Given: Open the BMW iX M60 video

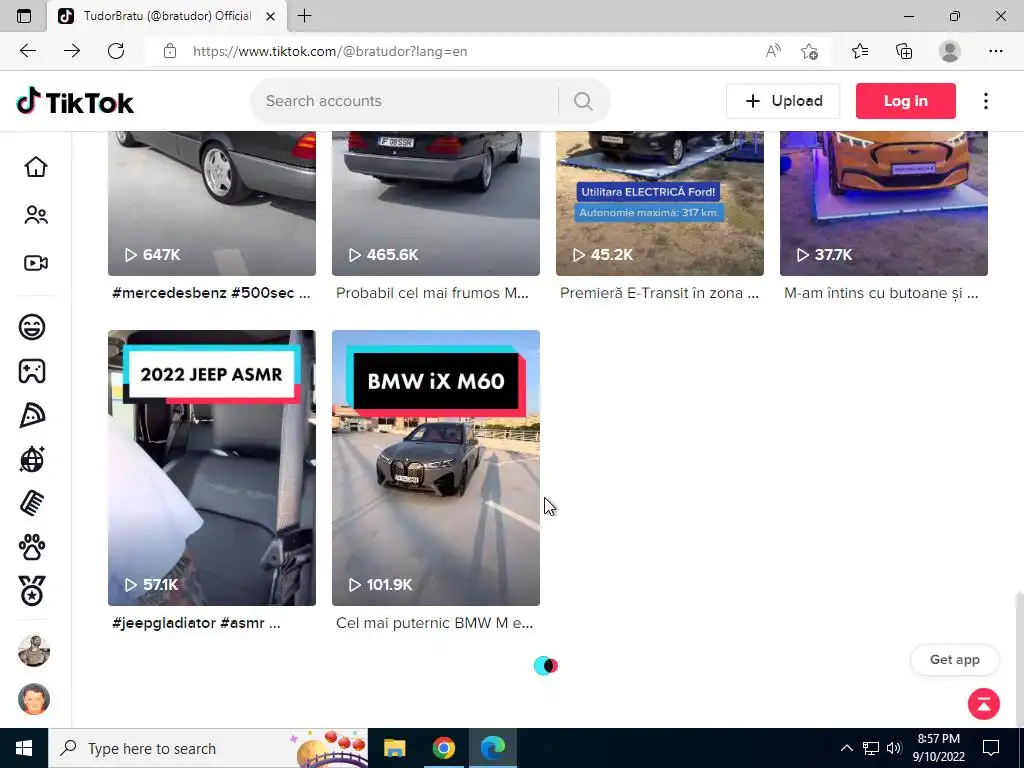Looking at the screenshot, I should 436,468.
